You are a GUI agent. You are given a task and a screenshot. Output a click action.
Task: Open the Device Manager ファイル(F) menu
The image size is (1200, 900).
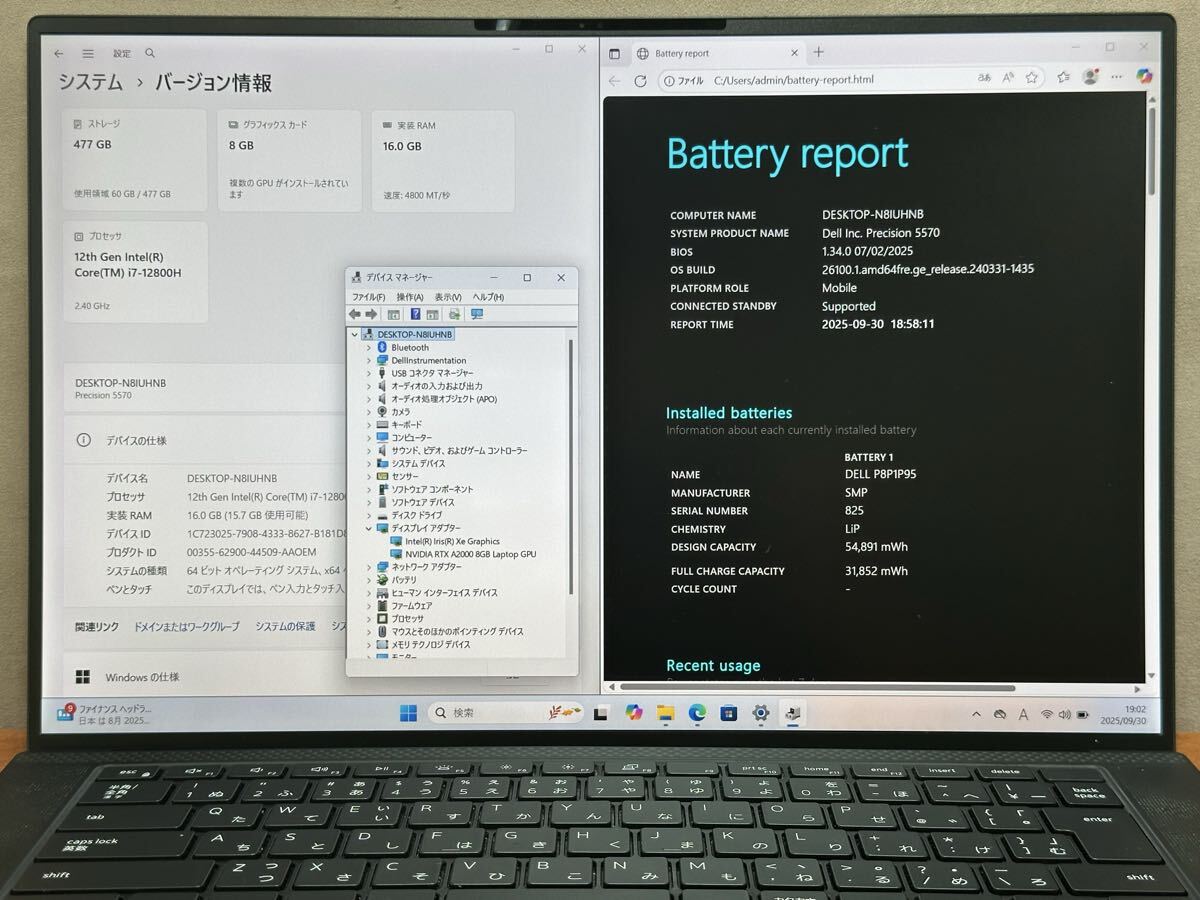coord(368,297)
